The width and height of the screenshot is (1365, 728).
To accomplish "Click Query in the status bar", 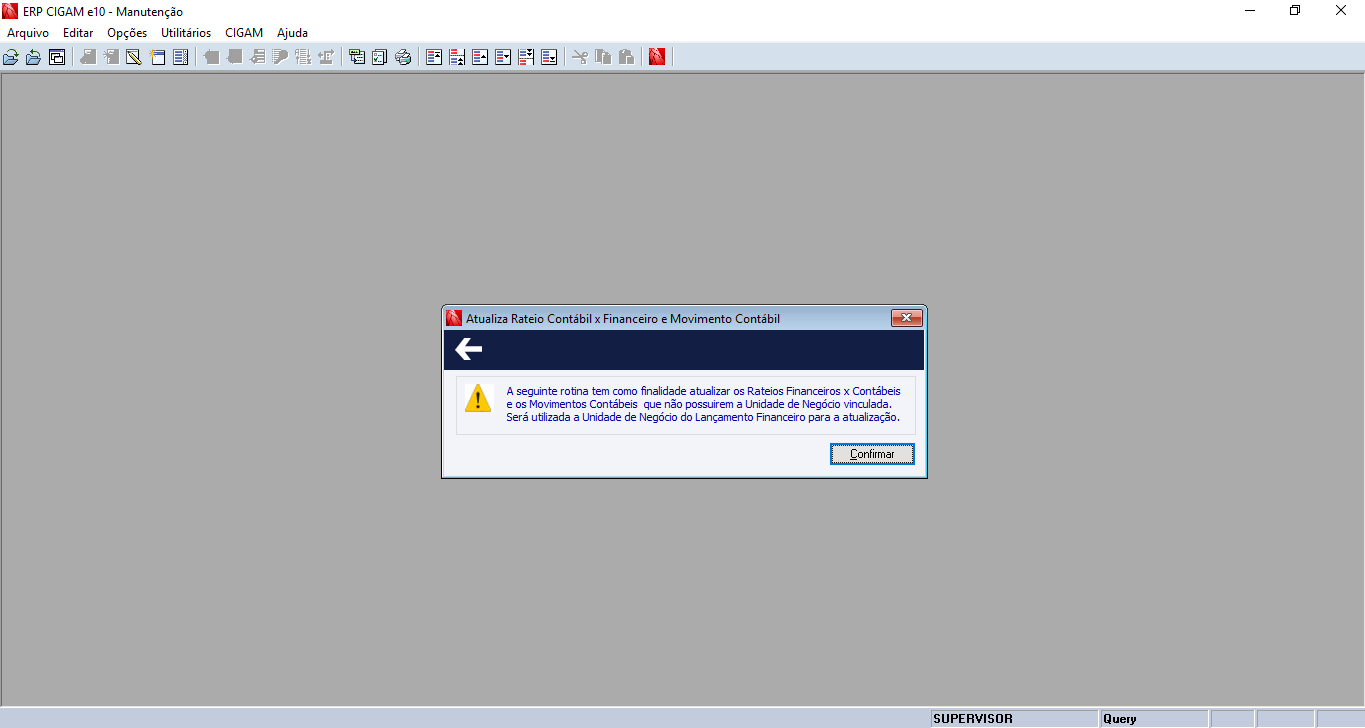I will click(1120, 719).
